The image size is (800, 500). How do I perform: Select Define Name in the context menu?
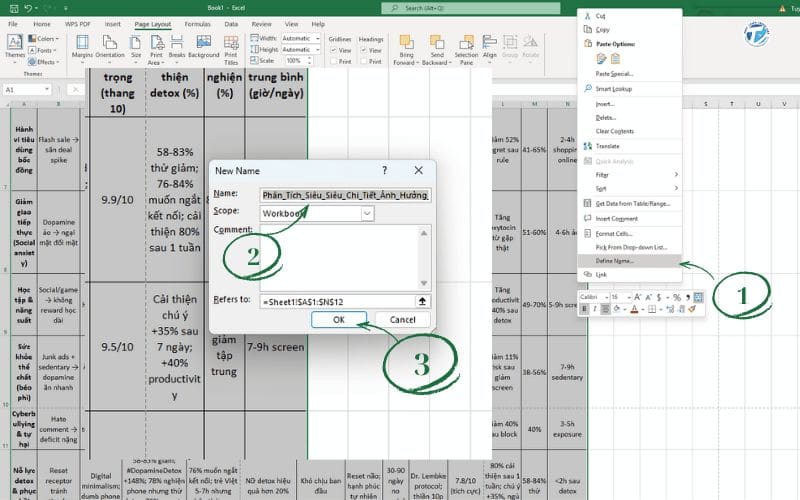coord(629,261)
